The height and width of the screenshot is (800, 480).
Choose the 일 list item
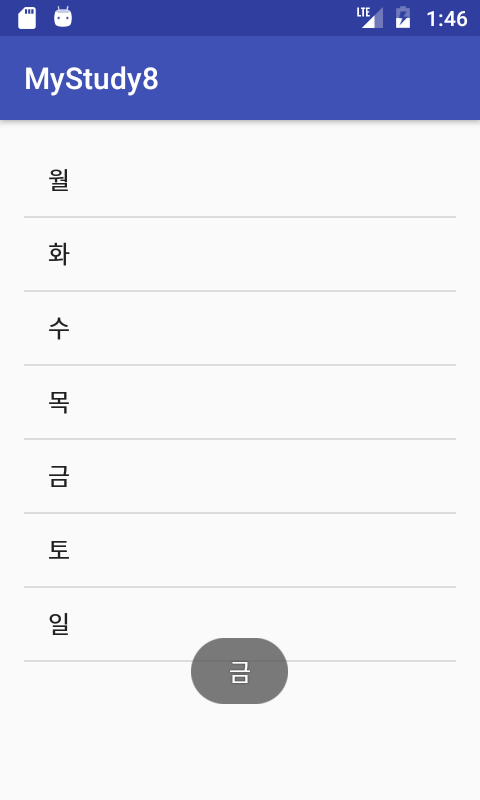pos(240,624)
